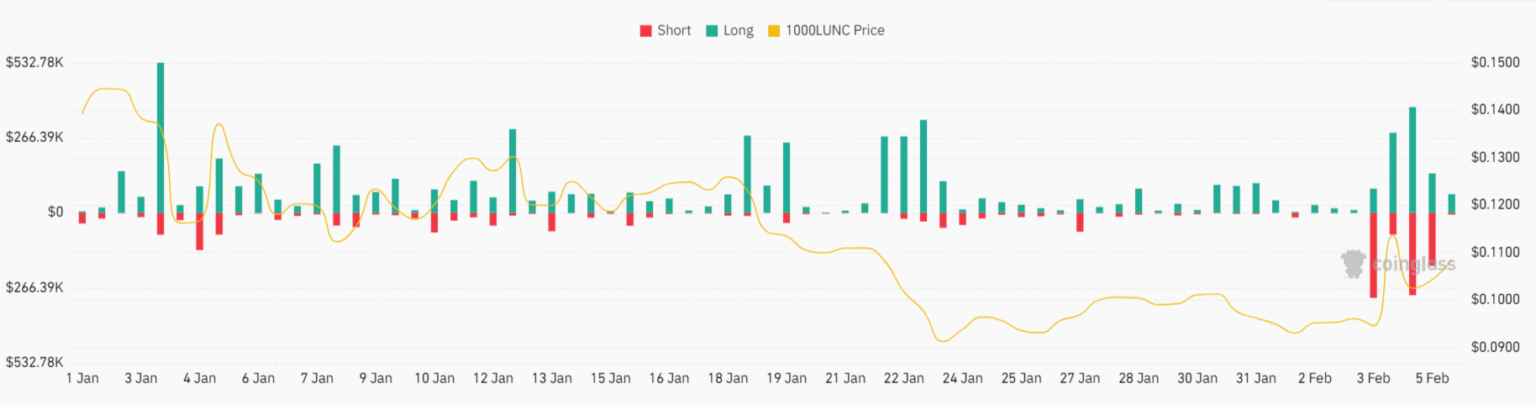Click the top $532.78K axis label
Viewport: 1536px width, 405px height.
[x=35, y=63]
